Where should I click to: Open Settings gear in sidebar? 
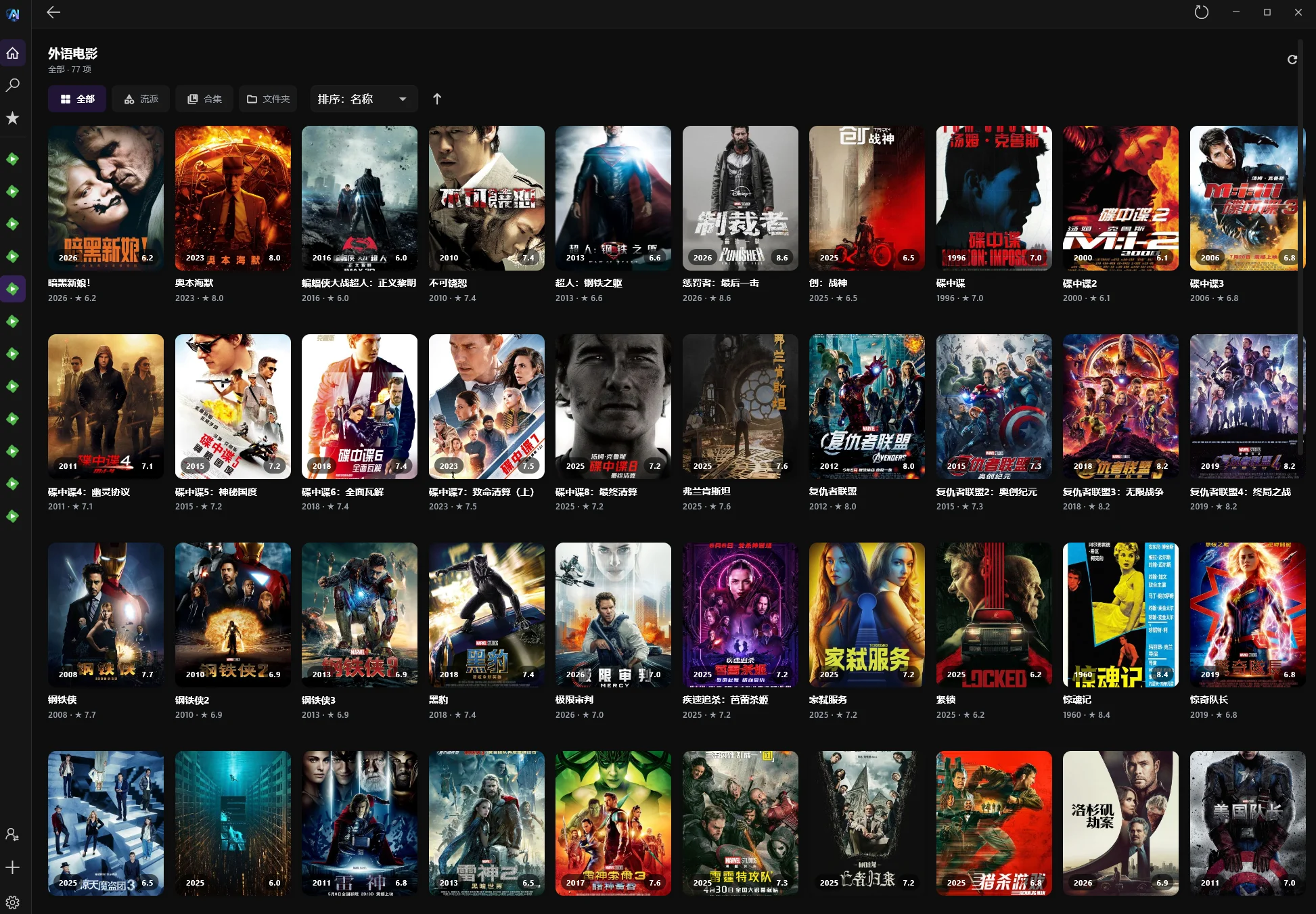(x=13, y=902)
